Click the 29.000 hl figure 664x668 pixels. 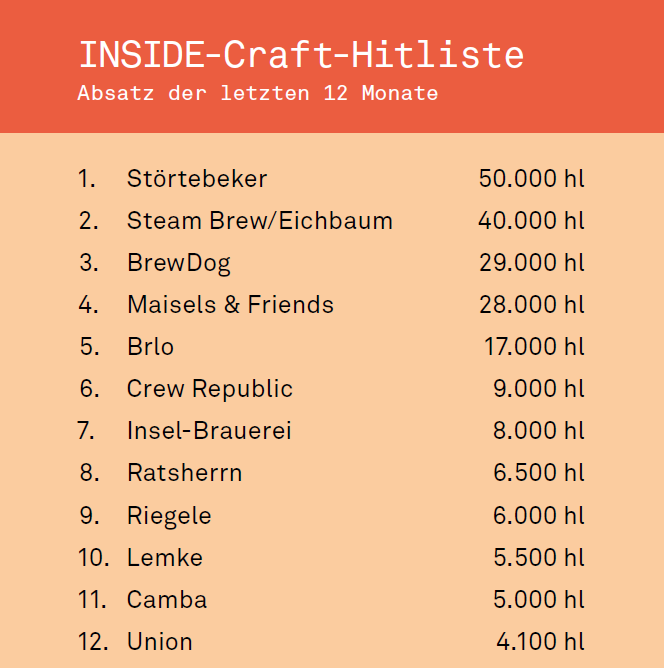(x=531, y=263)
